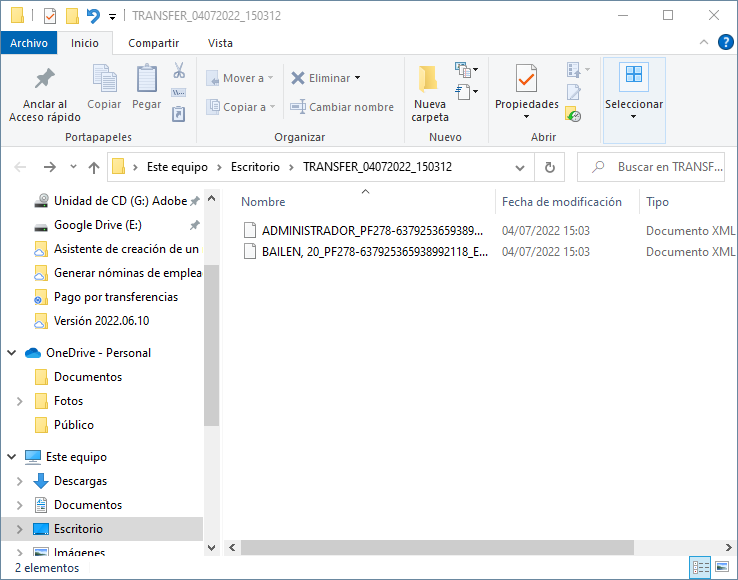Click the Modificar edit icon in Abrir group
The width and height of the screenshot is (738, 580).
tap(574, 92)
